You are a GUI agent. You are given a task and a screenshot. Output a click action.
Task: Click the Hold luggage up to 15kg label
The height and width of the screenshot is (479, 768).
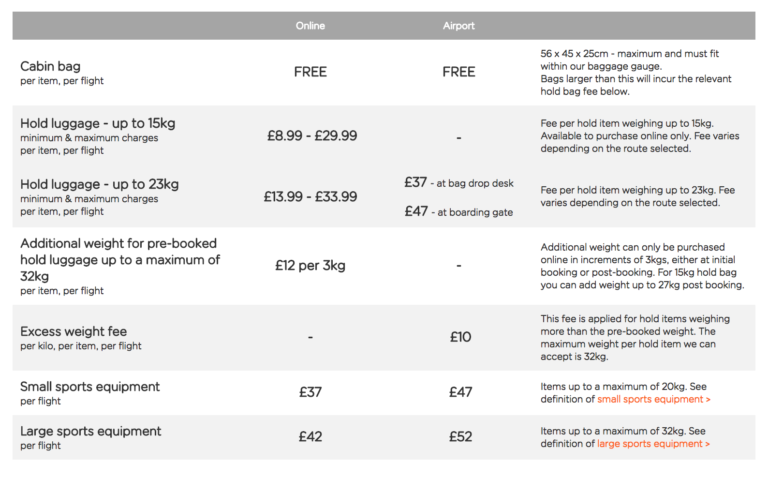[x=99, y=124]
